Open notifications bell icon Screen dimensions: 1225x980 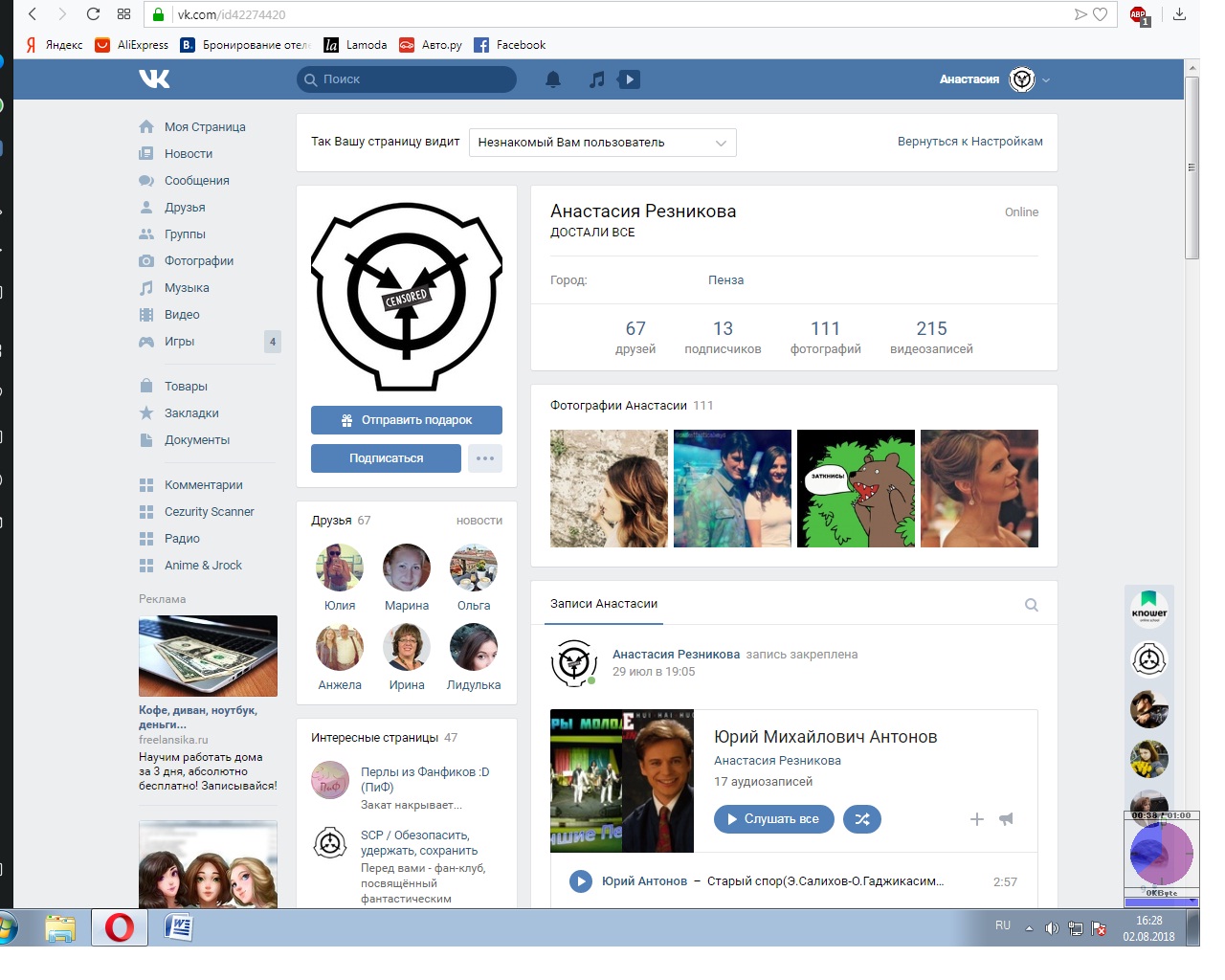tap(553, 79)
